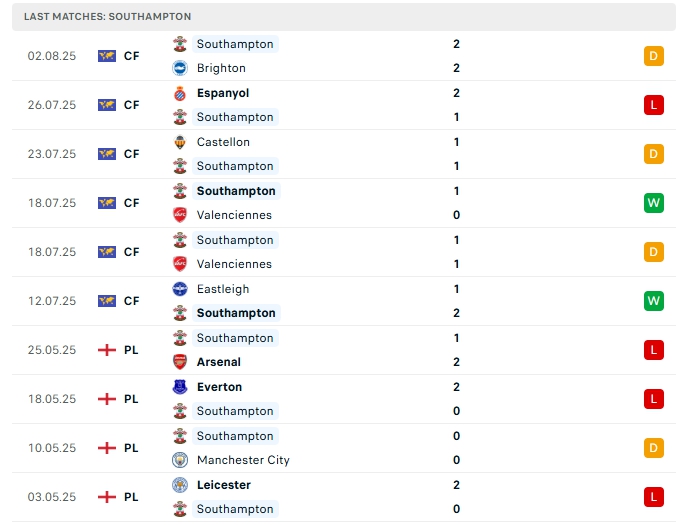Click the England flag icon on 25.05.25 row
The image size is (687, 525).
[x=107, y=350]
